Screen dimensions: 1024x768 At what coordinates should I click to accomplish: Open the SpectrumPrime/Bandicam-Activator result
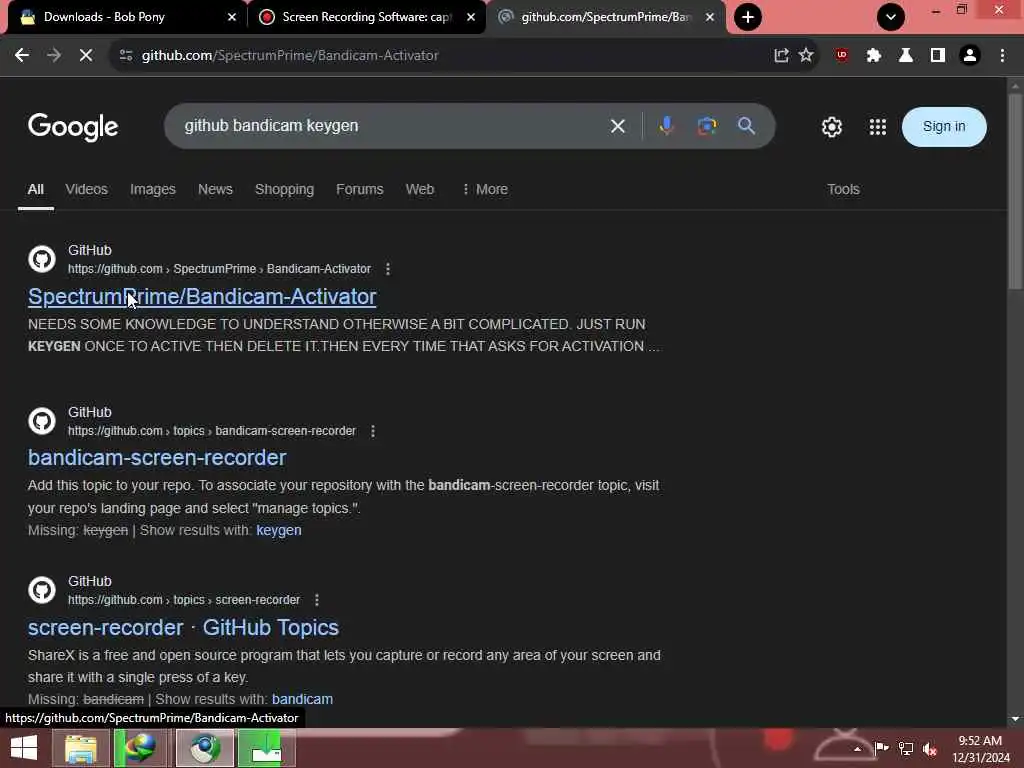(x=202, y=296)
